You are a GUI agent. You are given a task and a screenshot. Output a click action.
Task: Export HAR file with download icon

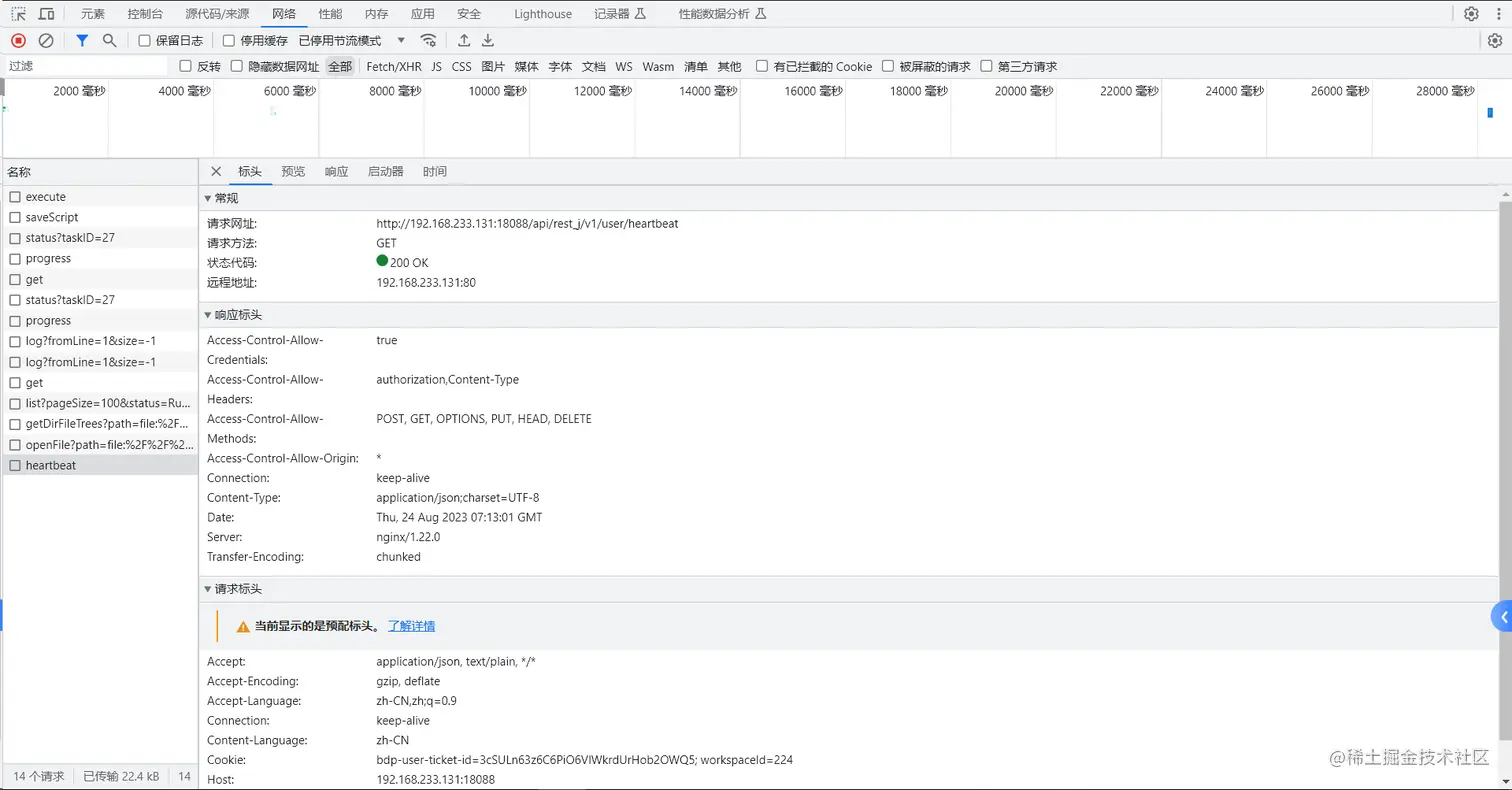click(488, 40)
